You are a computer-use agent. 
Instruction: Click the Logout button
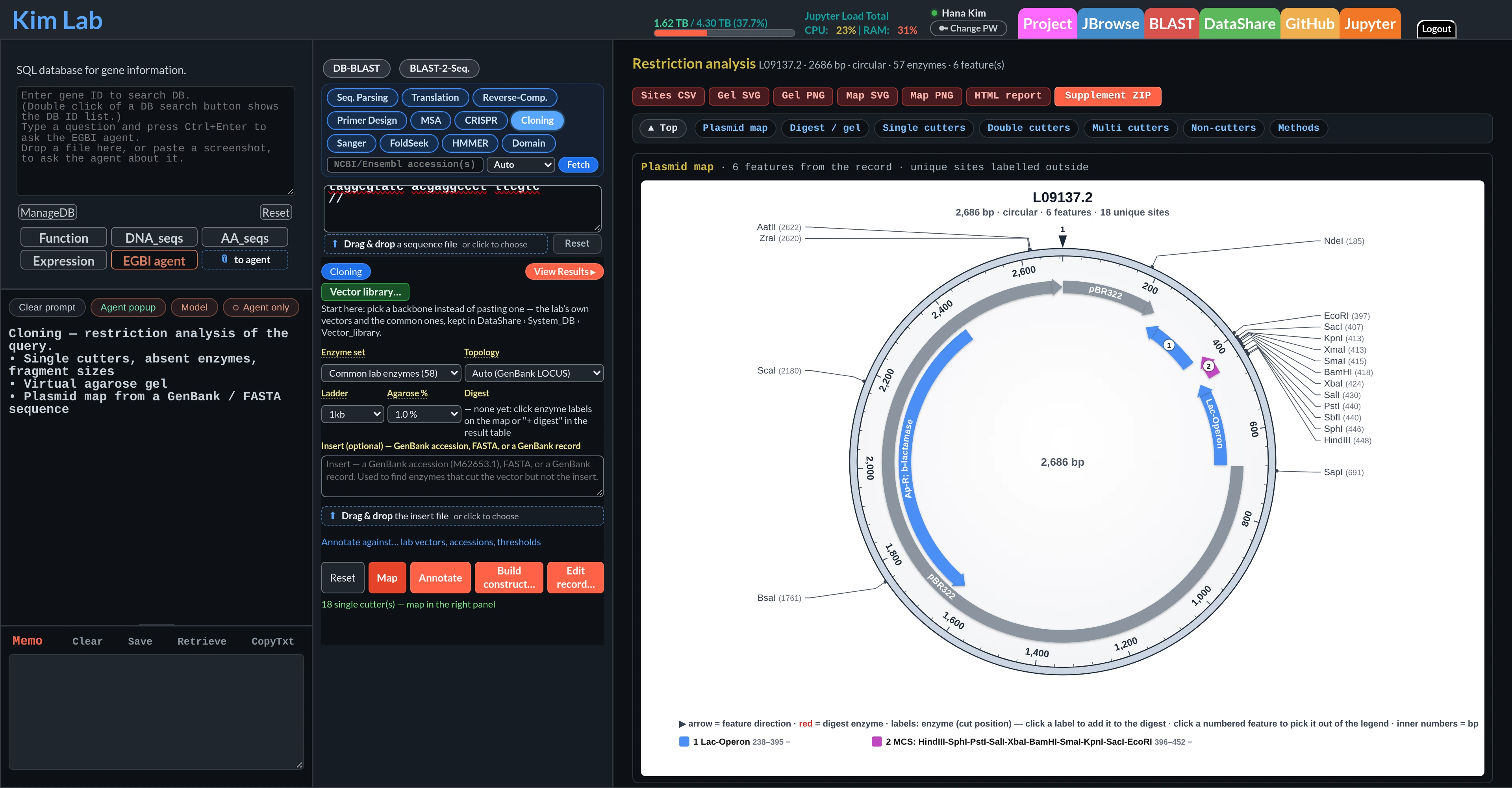[x=1436, y=29]
